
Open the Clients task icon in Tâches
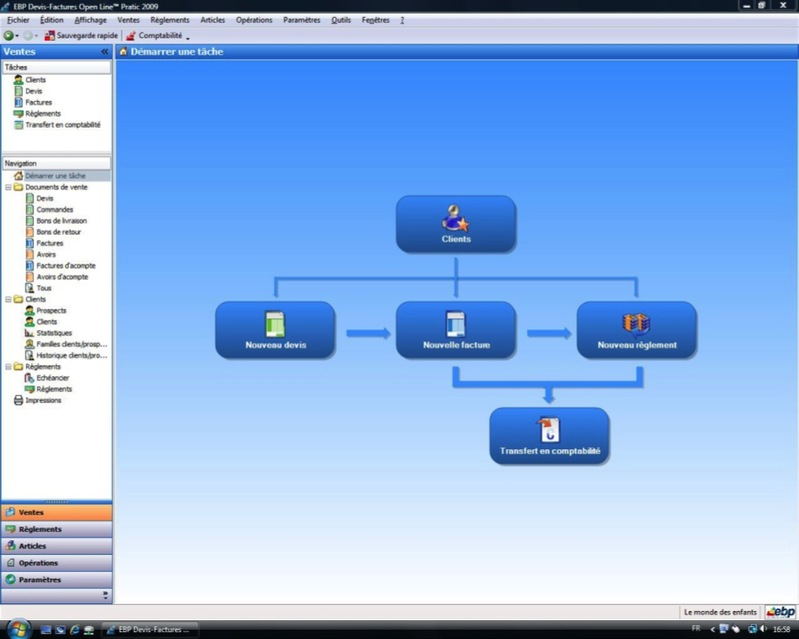pyautogui.click(x=18, y=79)
